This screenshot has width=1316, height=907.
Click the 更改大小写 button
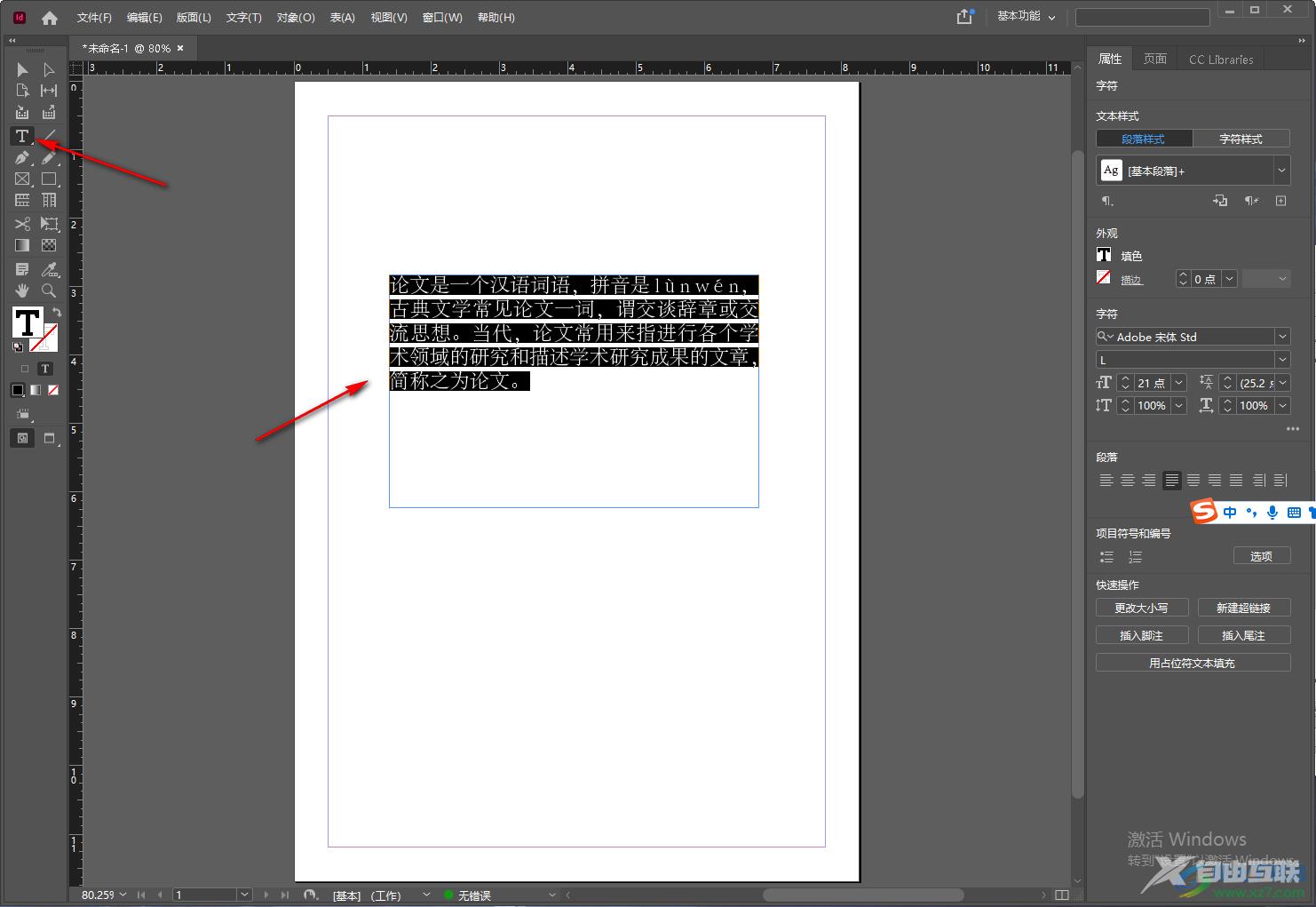pyautogui.click(x=1142, y=608)
